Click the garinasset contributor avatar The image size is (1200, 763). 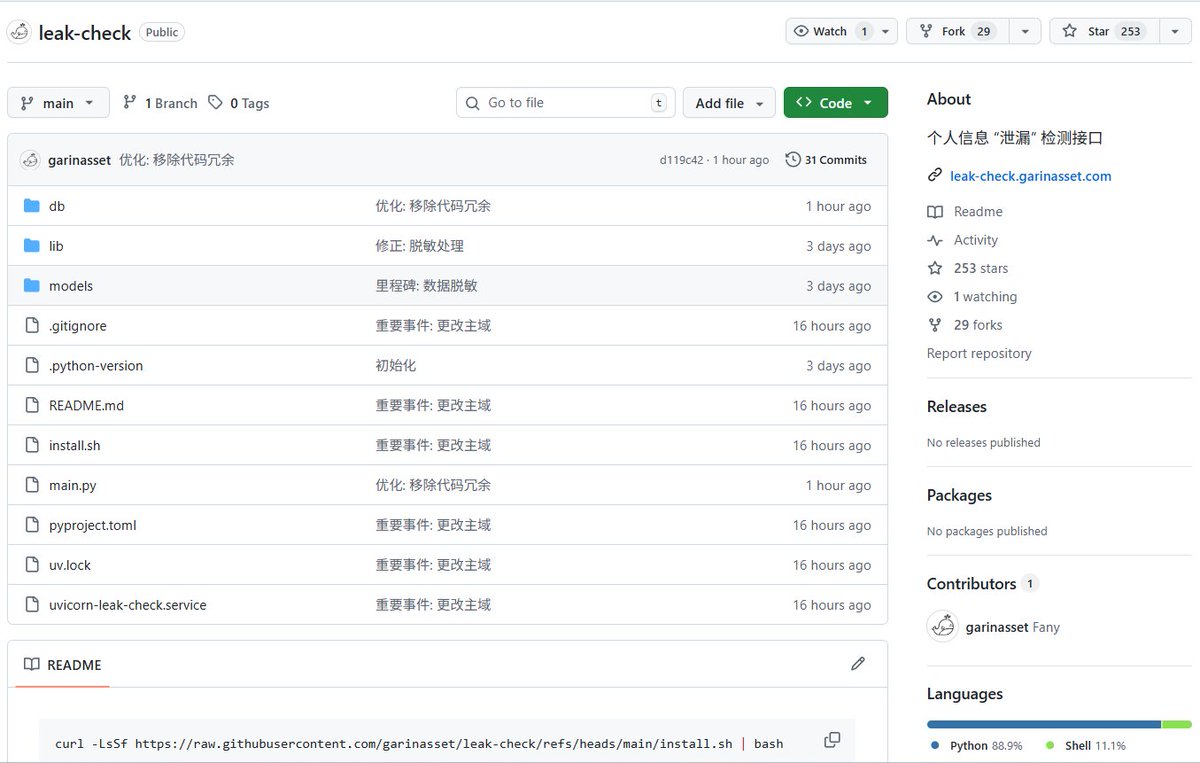coord(941,627)
